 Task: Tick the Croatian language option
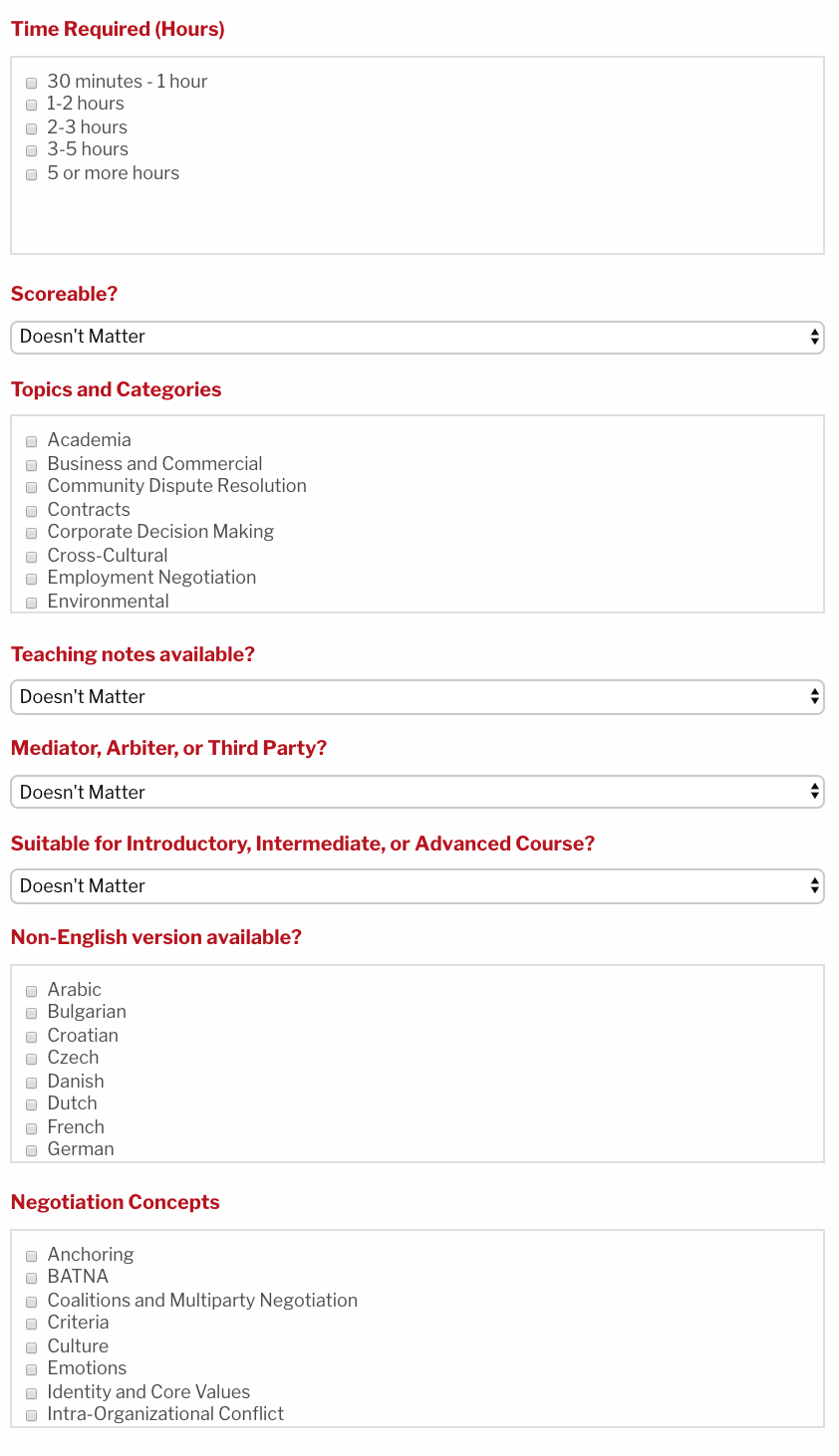[32, 1037]
